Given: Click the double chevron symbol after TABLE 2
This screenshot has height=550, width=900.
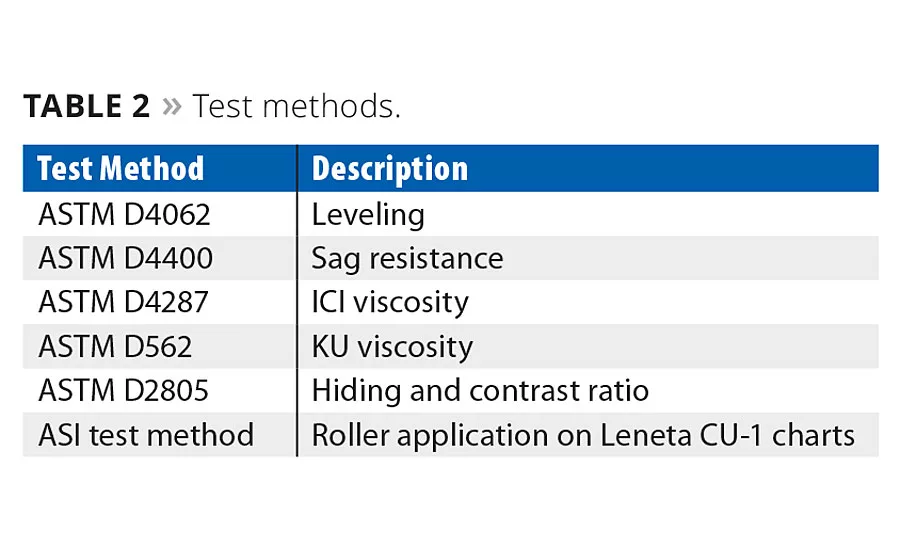Looking at the screenshot, I should pos(171,106).
